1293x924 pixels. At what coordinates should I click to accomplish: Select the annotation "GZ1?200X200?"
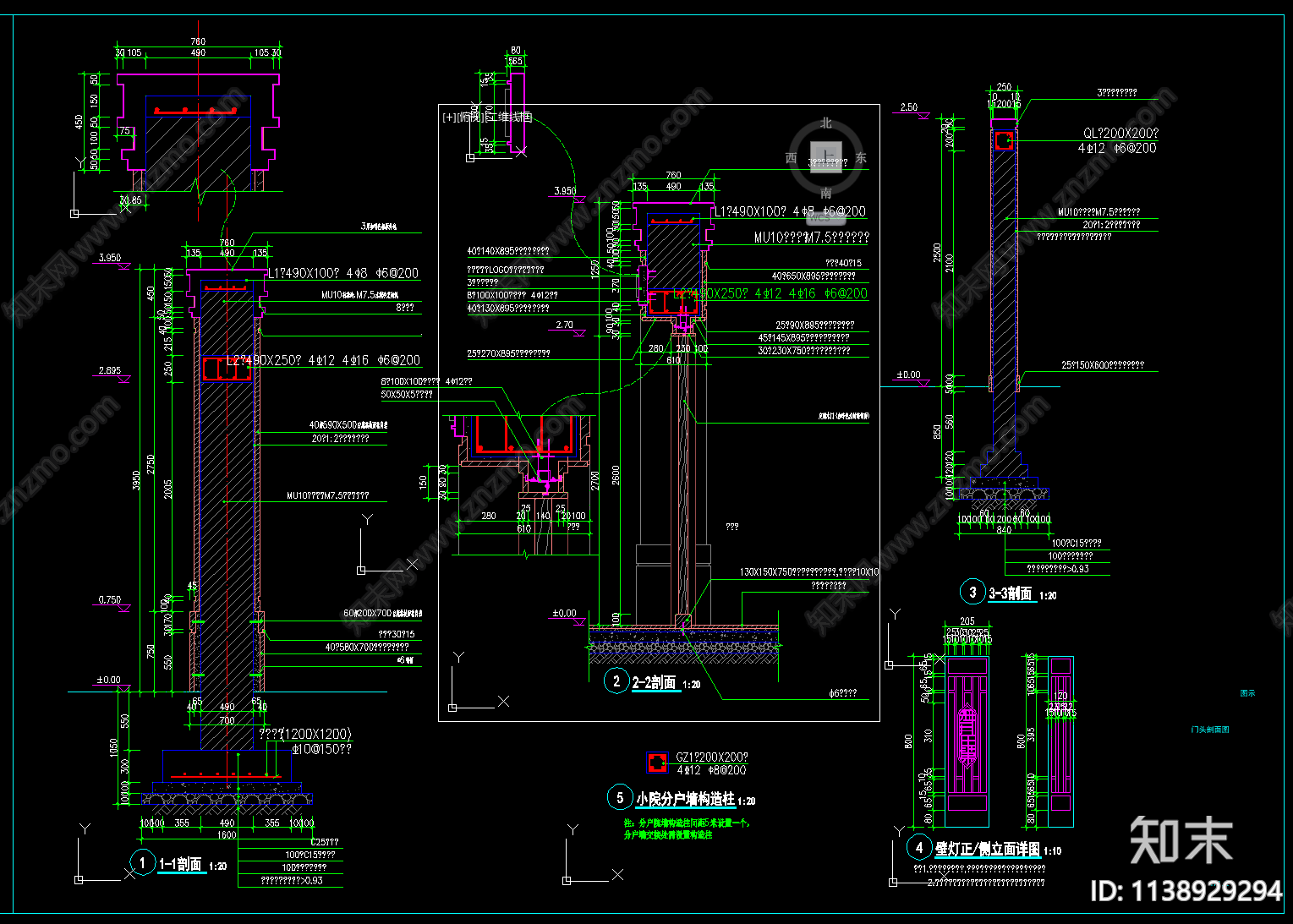[711, 757]
